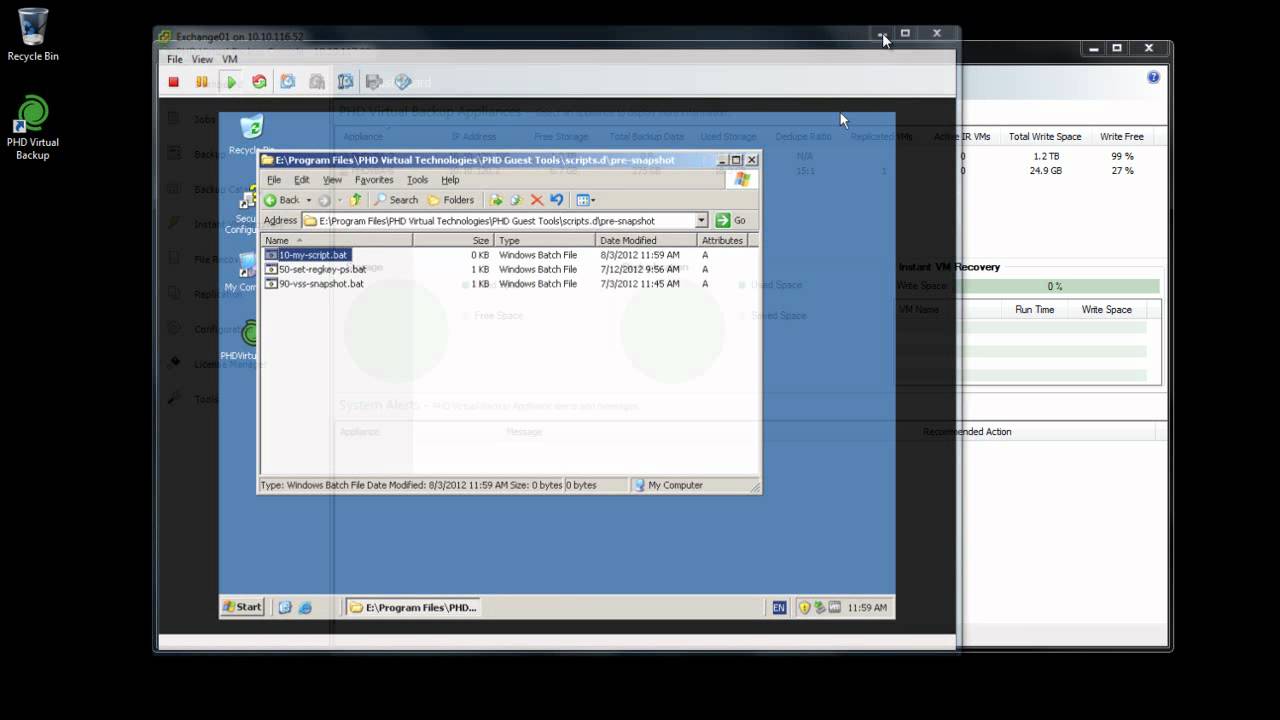Image resolution: width=1280 pixels, height=720 pixels.
Task: Open the Explorer File menu
Action: click(x=274, y=180)
